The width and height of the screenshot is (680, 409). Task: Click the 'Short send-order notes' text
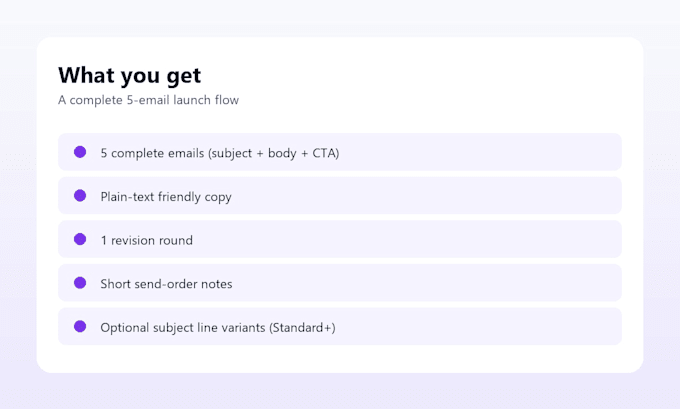pos(167,284)
